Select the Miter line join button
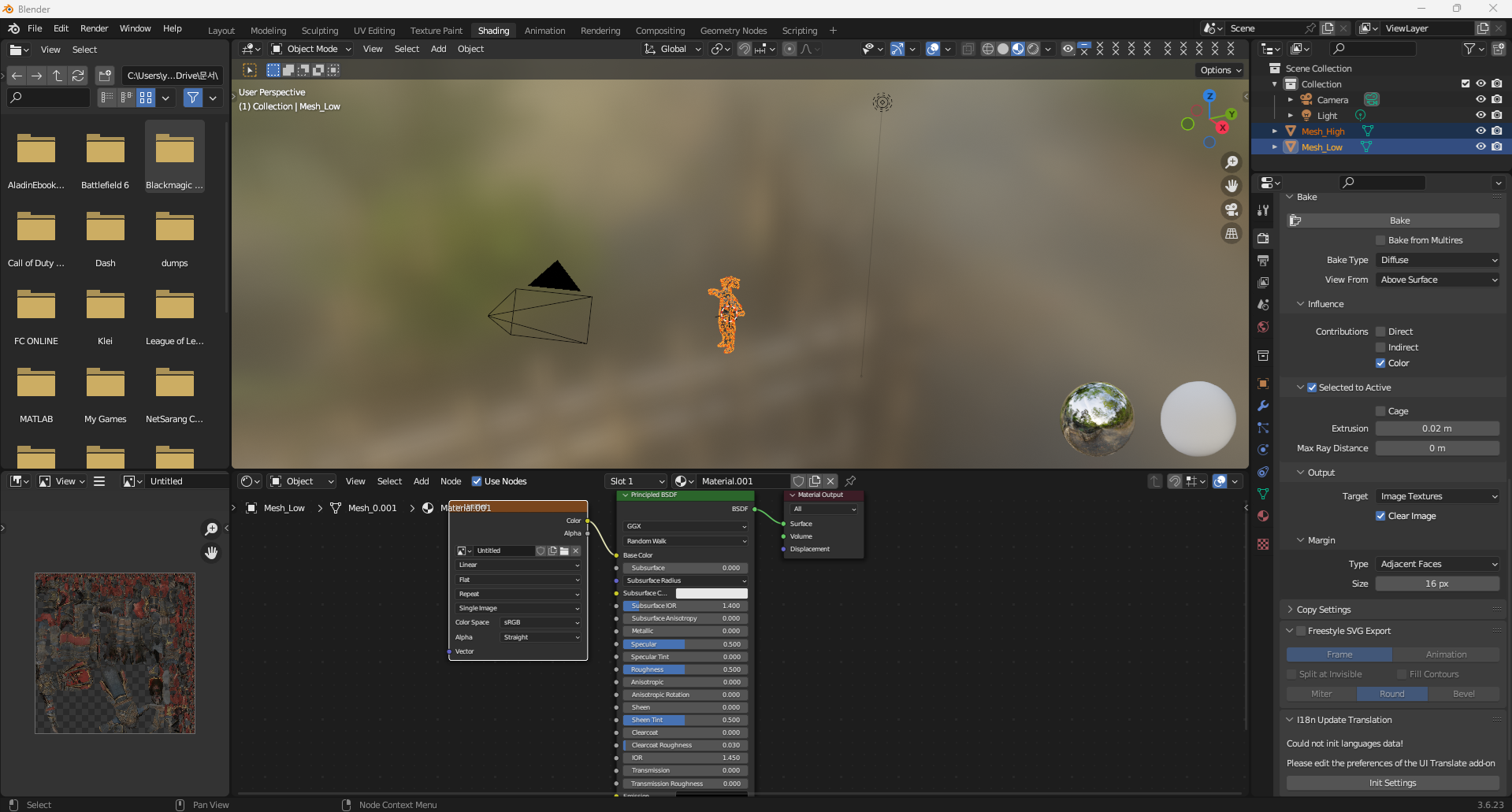Viewport: 1512px width, 812px height. [1321, 694]
